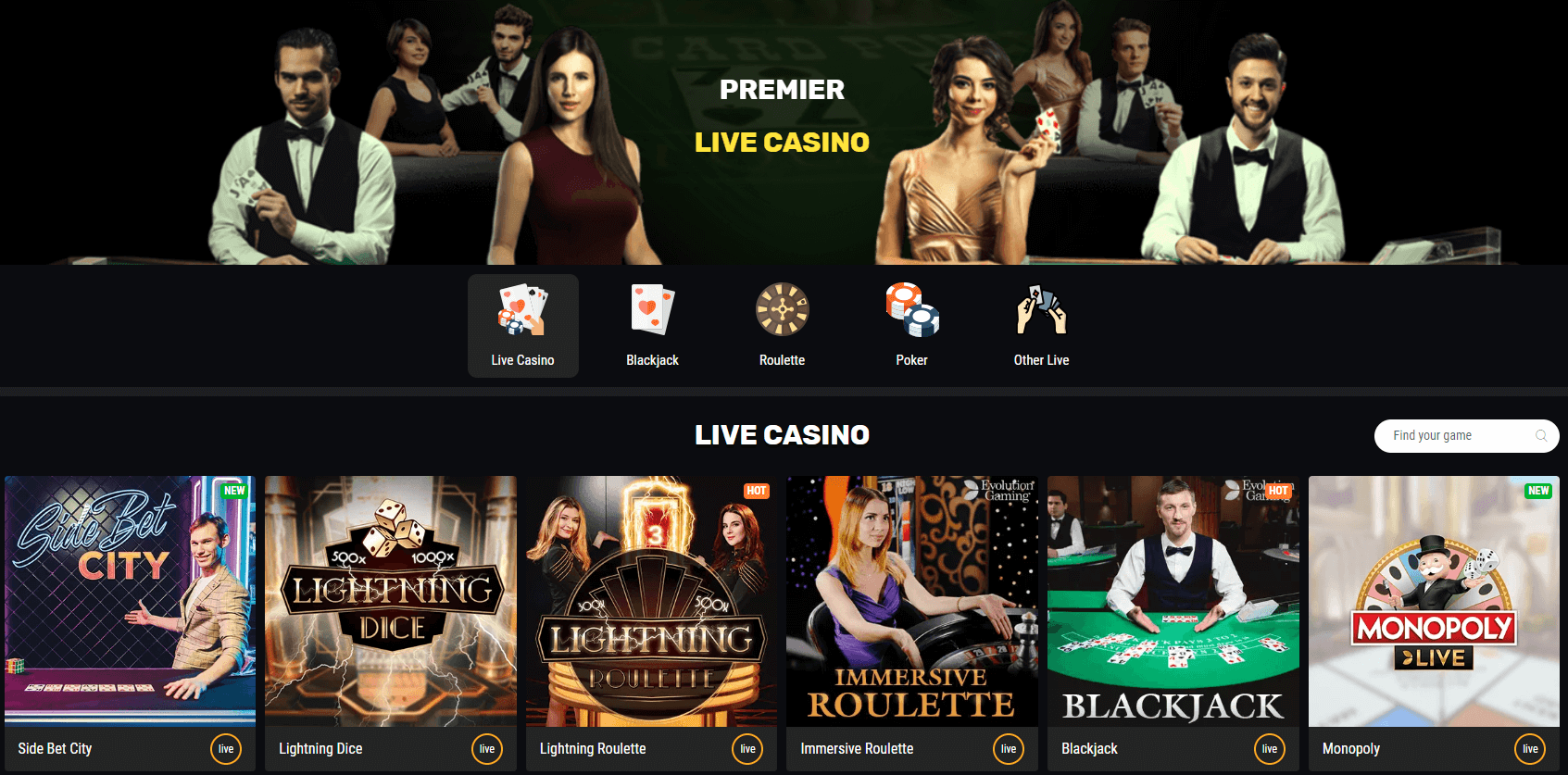Open the Side Bet City game thumbnail
Image resolution: width=1568 pixels, height=775 pixels.
(130, 601)
